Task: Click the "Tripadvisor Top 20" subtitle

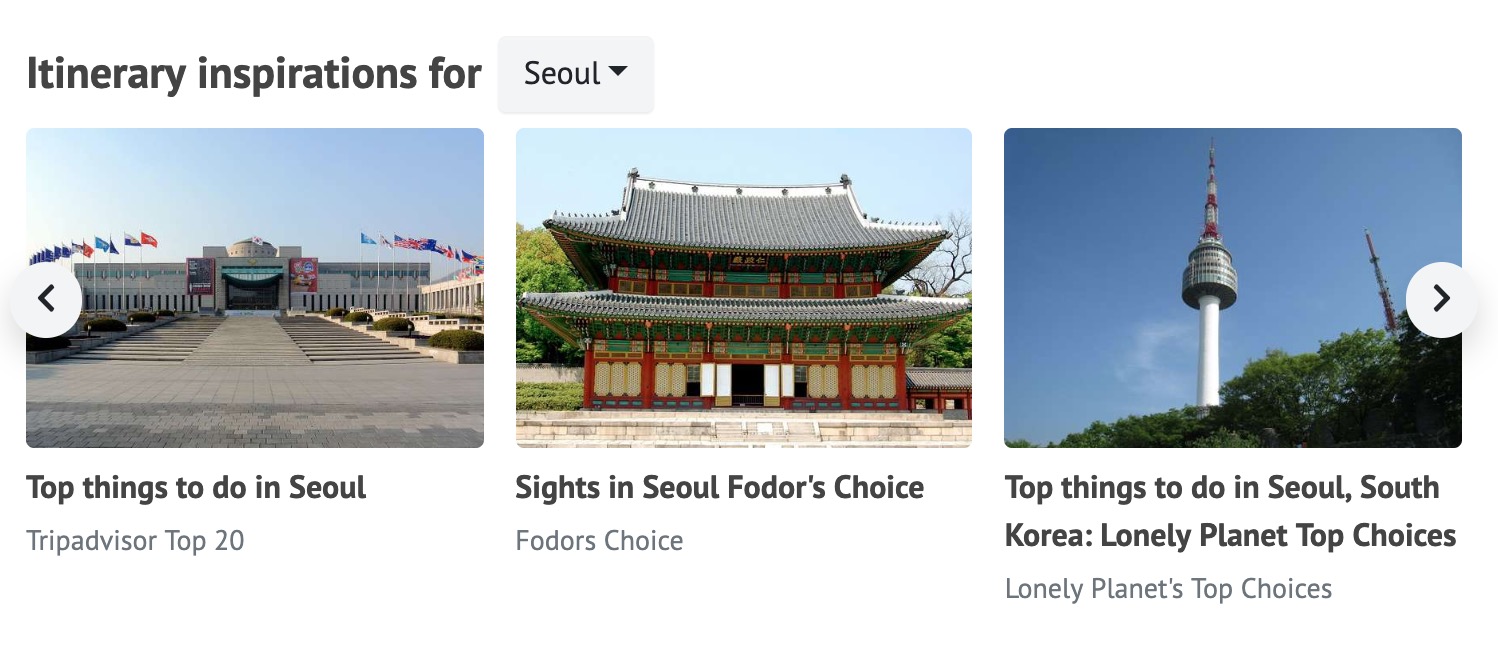Action: coord(135,541)
